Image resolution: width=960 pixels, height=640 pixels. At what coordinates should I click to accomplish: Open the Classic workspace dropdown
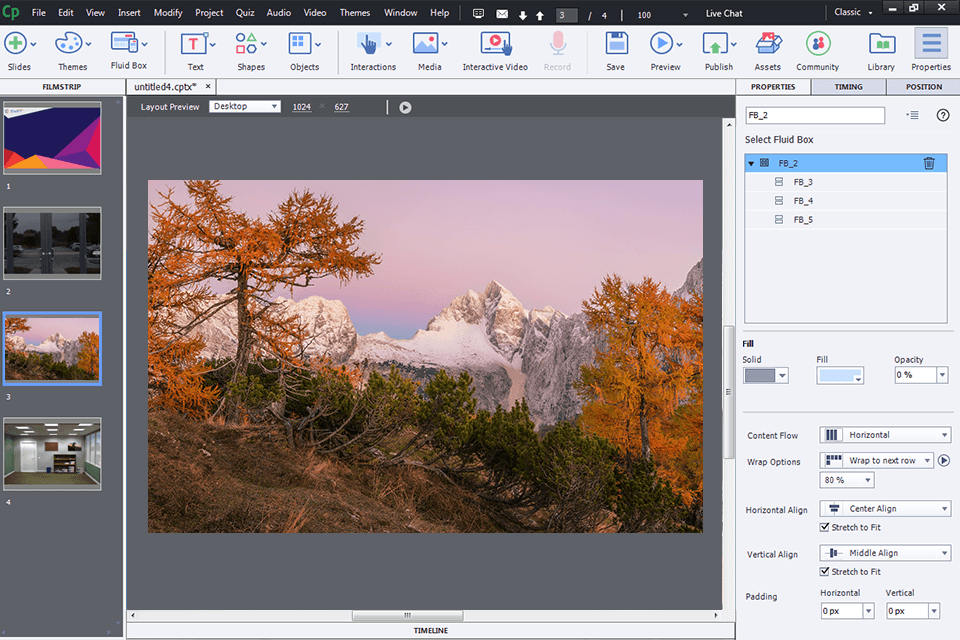point(853,12)
